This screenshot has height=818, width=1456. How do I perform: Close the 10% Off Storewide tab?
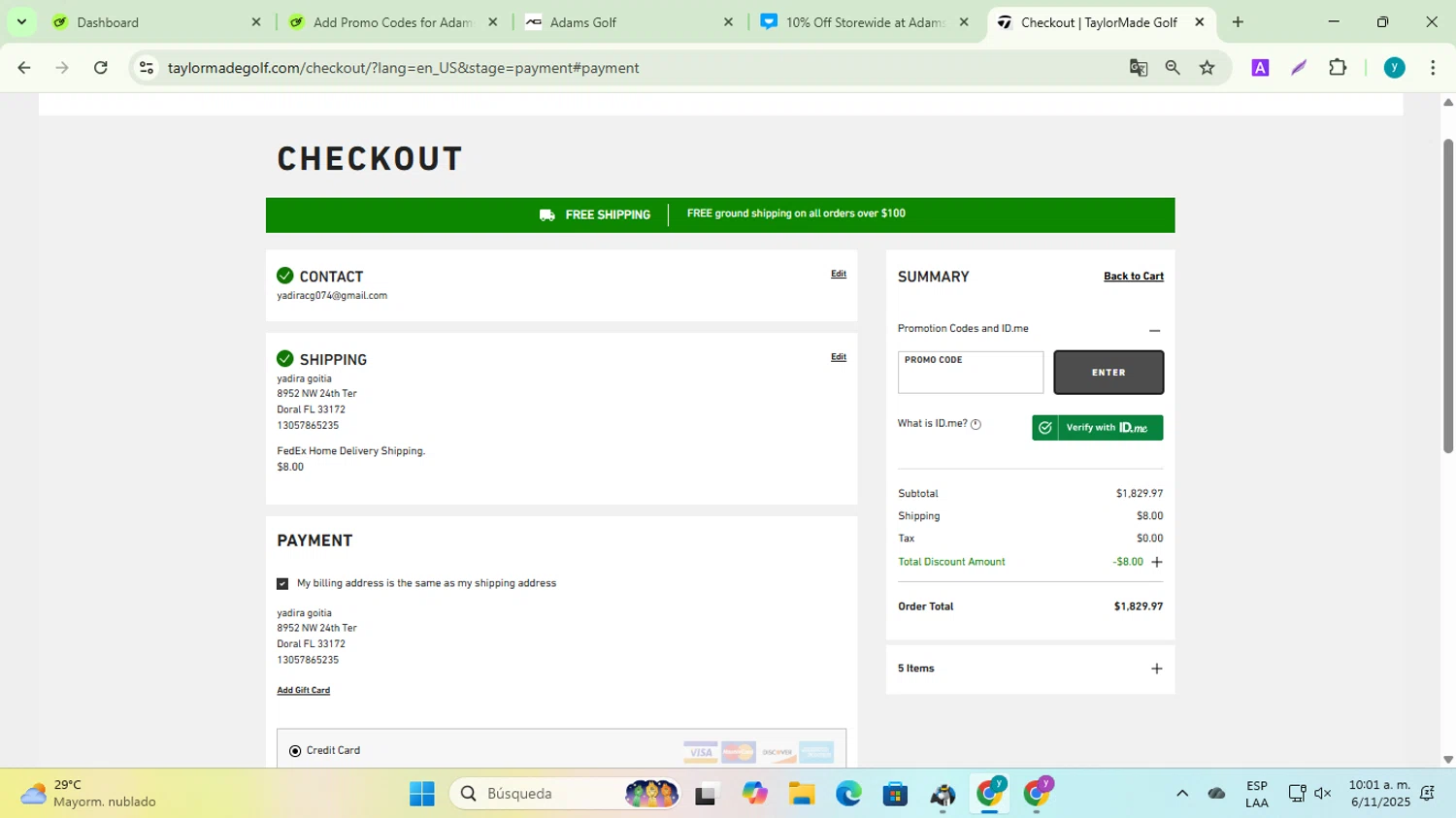coord(964,22)
